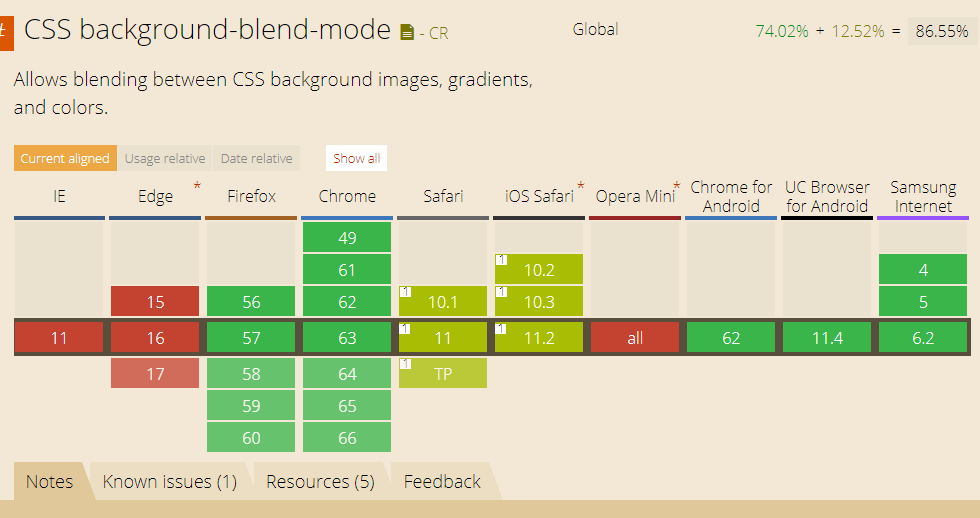Open the Known issues (1) tab
The width and height of the screenshot is (980, 518).
(x=170, y=482)
